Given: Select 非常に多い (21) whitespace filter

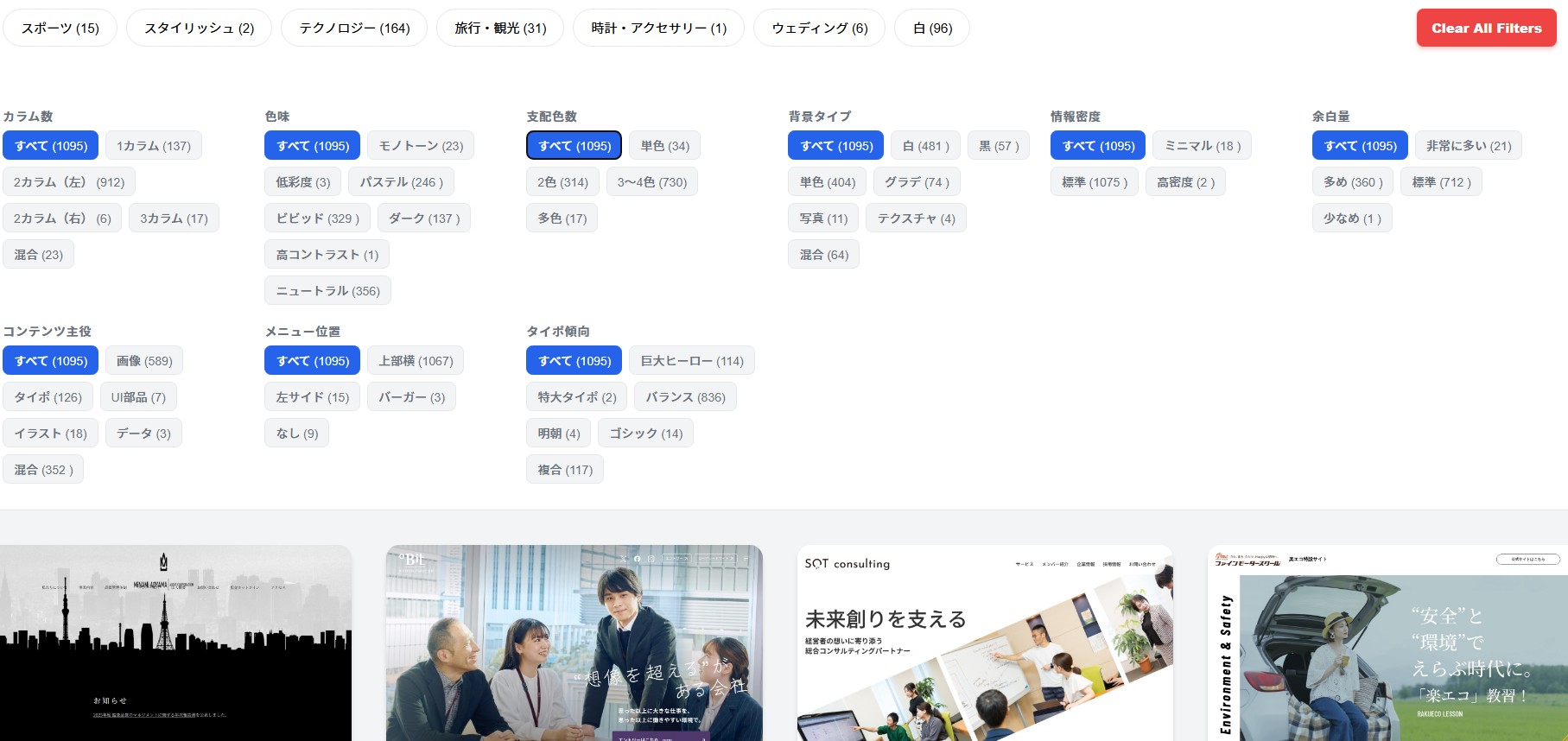Looking at the screenshot, I should point(1468,146).
